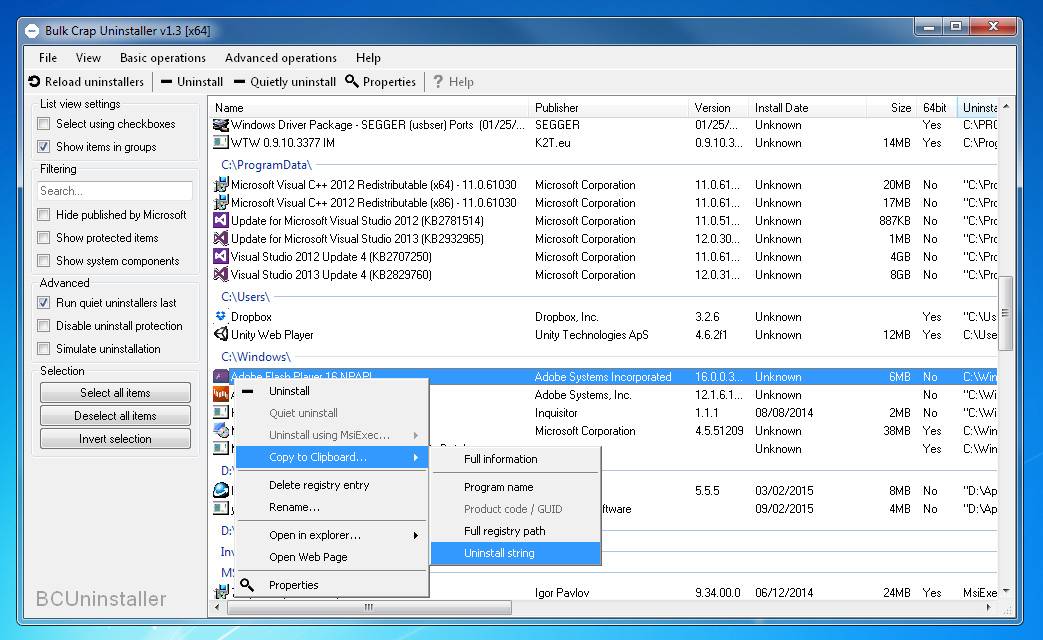
Task: Click Visual Studio 2012 Update 4 icon
Action: click(221, 257)
